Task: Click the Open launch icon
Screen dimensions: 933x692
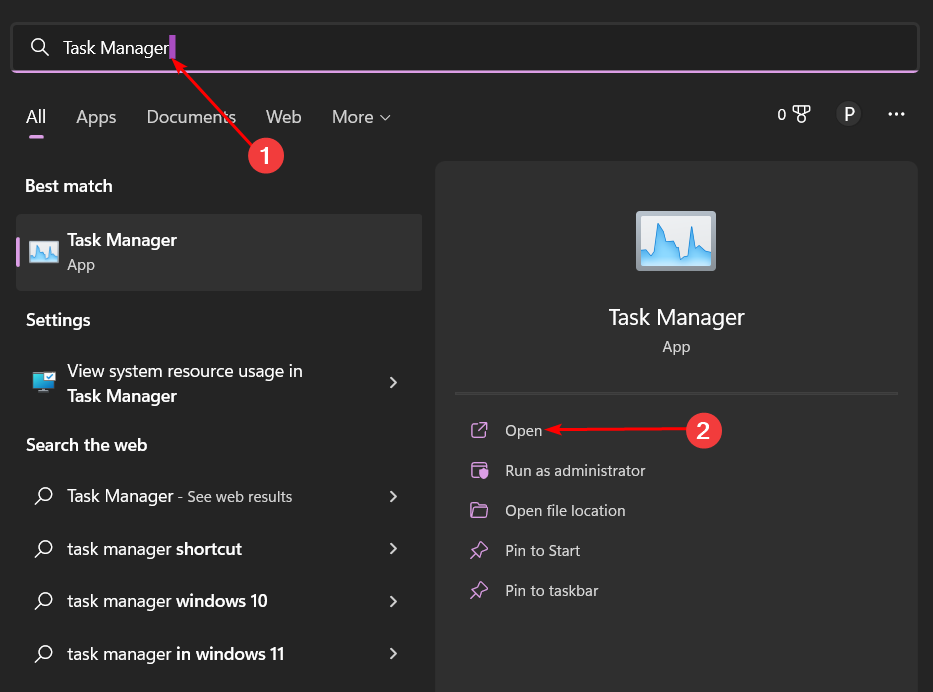Action: 479,430
